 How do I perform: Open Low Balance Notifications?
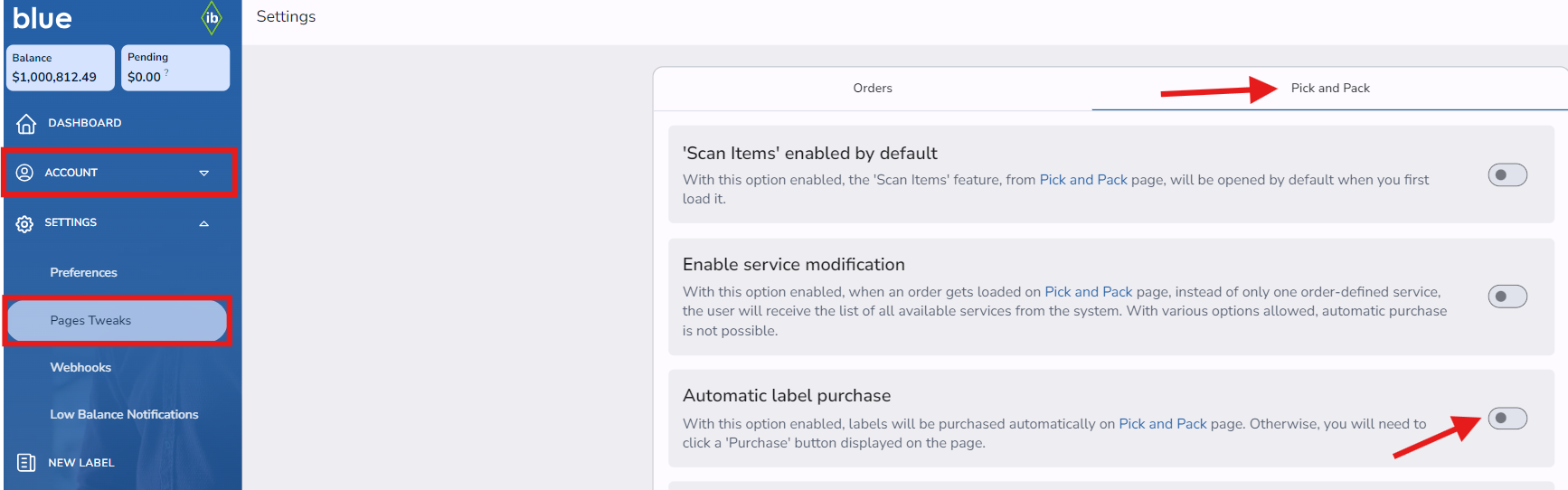[124, 415]
